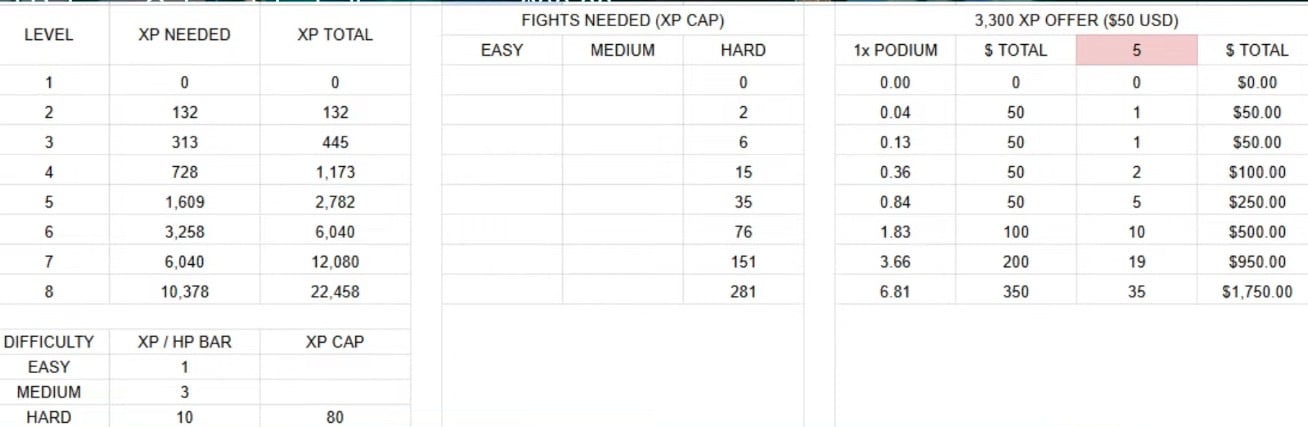Click the podium value 6.81 cell
Image resolution: width=1308 pixels, height=427 pixels.
895,292
